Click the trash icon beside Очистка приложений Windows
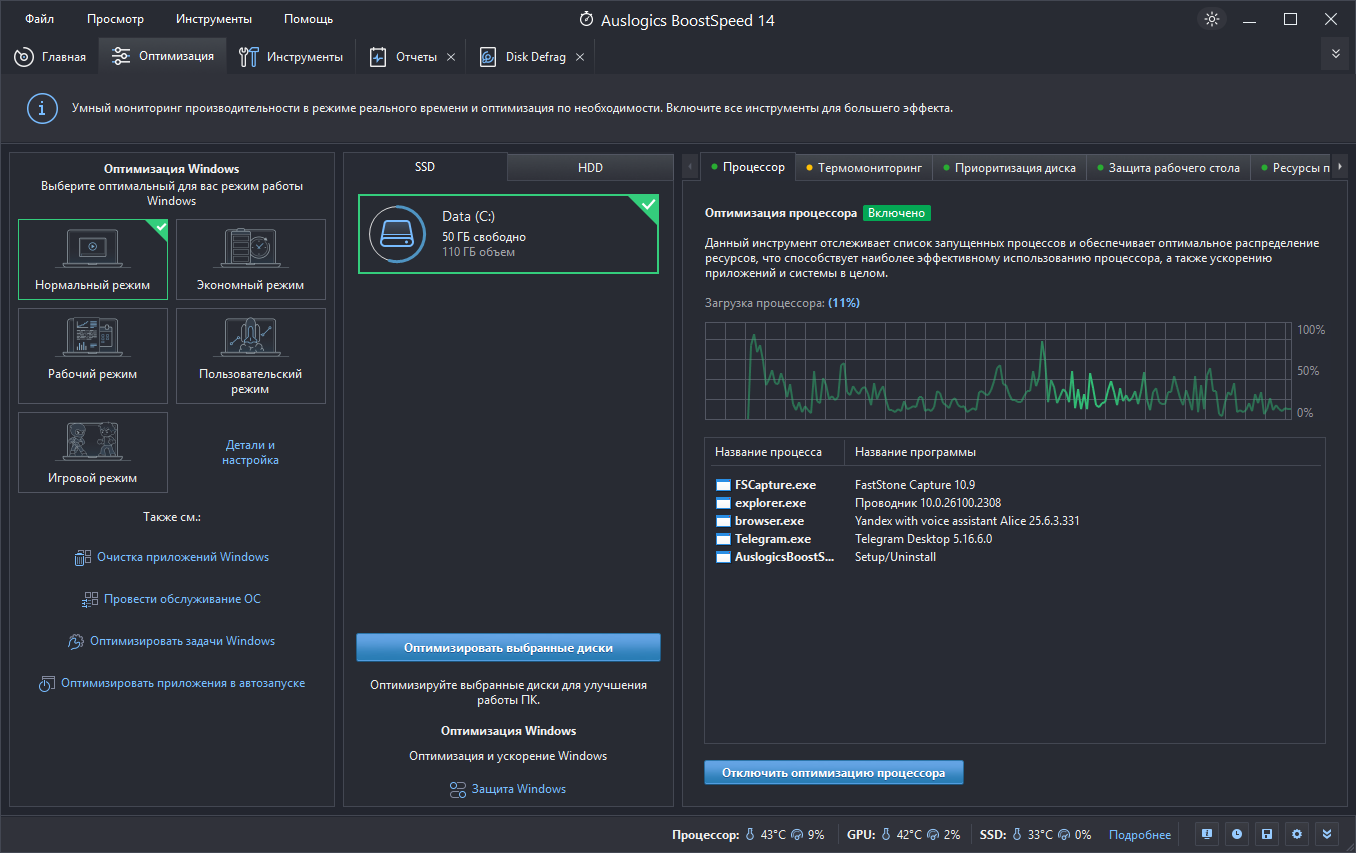 pos(83,557)
